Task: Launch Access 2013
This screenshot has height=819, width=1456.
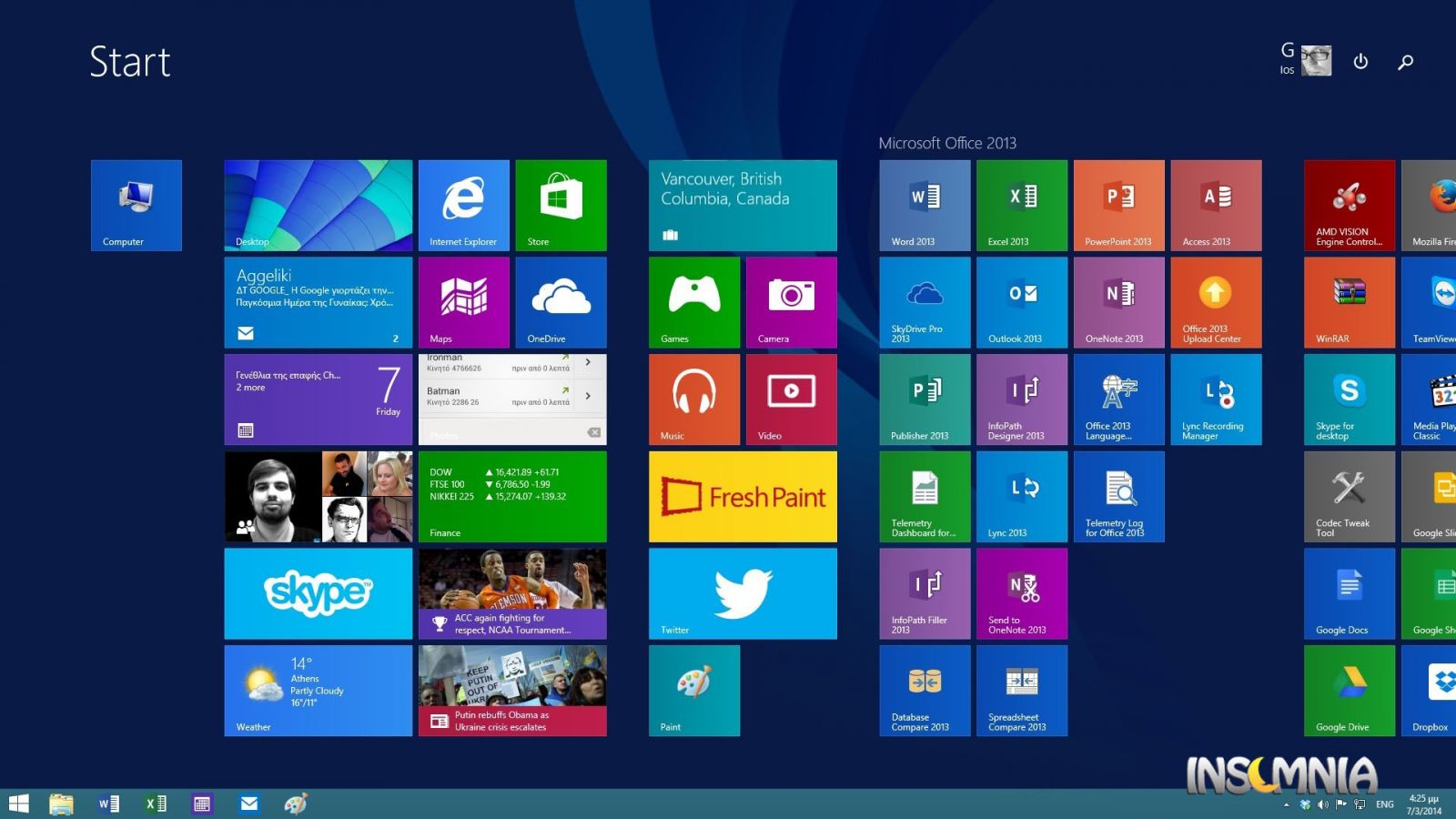Action: click(x=1217, y=206)
